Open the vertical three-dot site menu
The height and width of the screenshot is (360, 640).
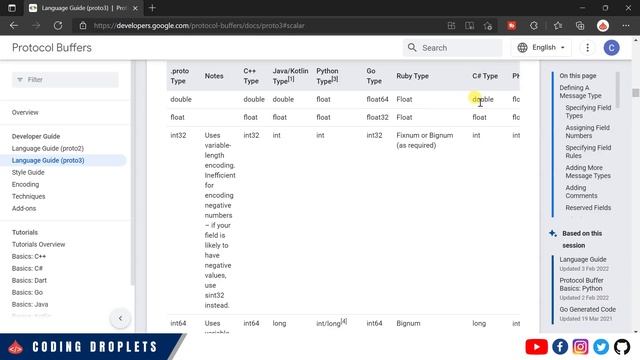(x=587, y=48)
